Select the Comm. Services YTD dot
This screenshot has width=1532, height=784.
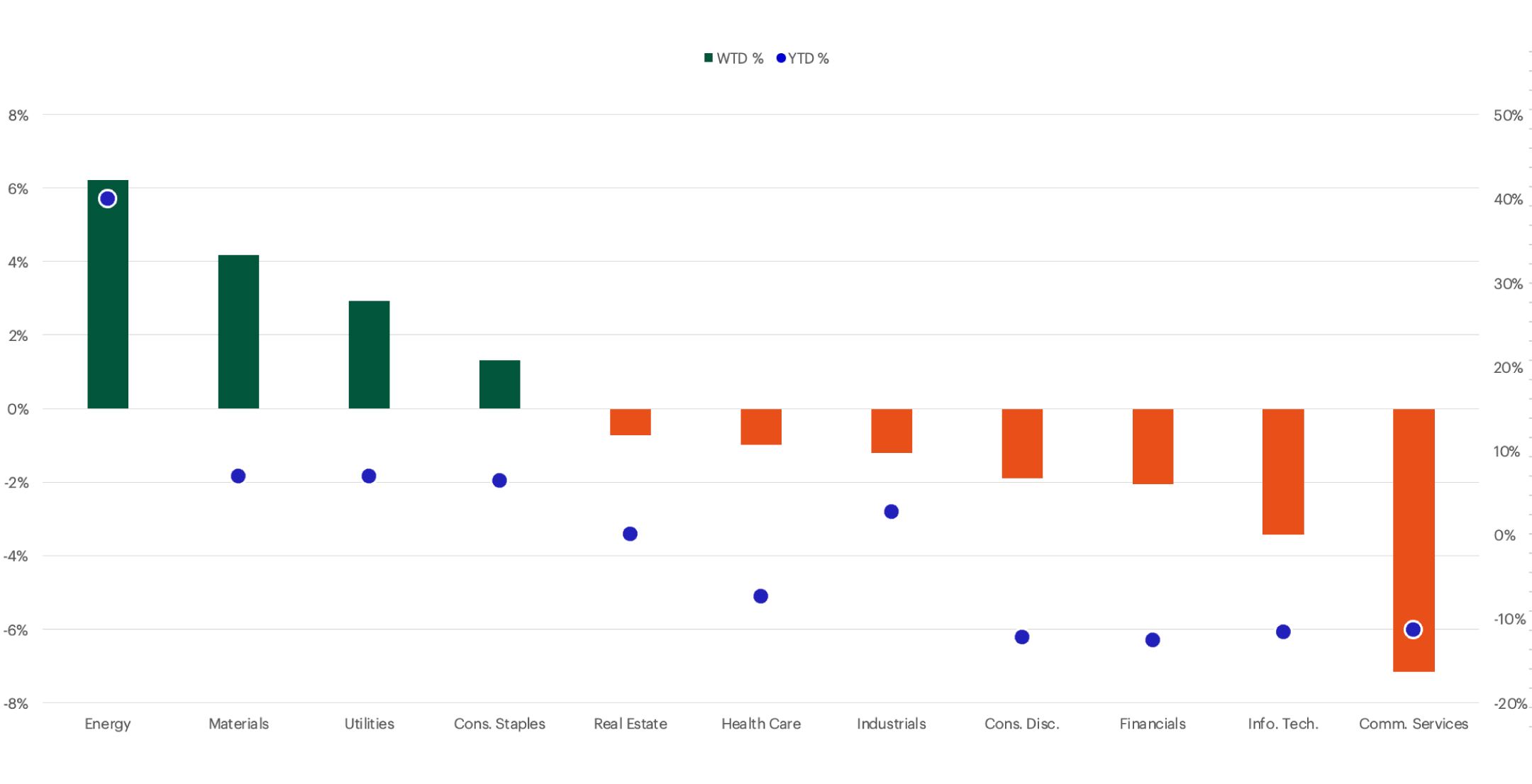[1414, 628]
